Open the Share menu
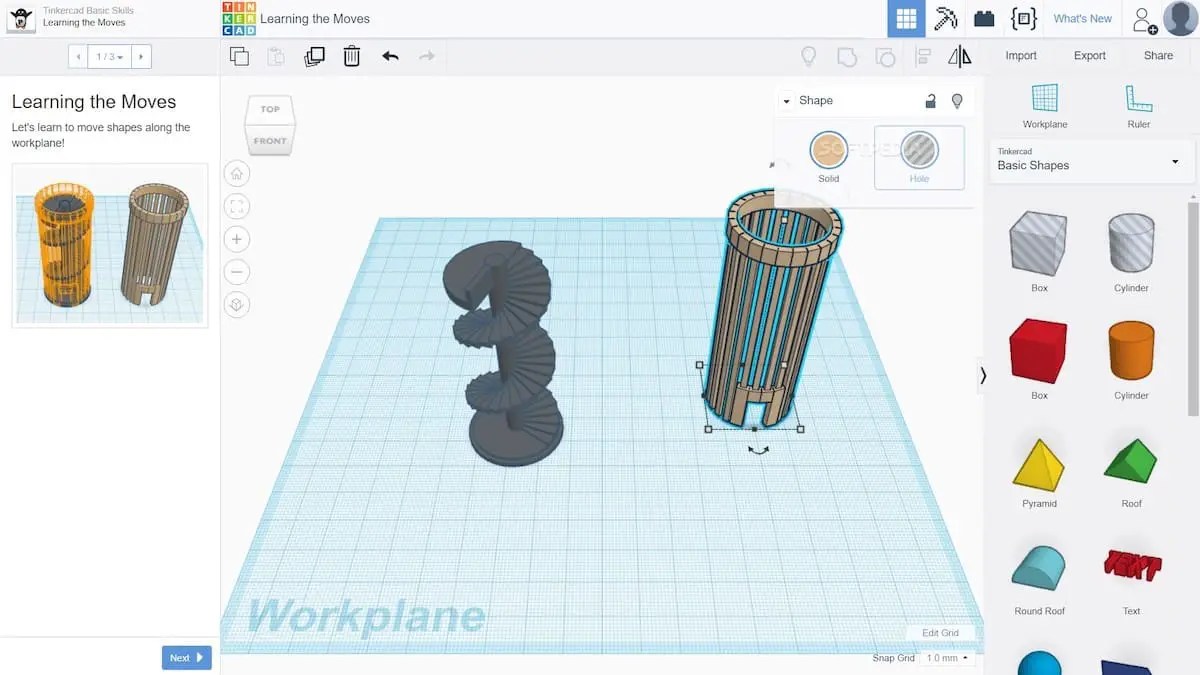 pyautogui.click(x=1158, y=55)
